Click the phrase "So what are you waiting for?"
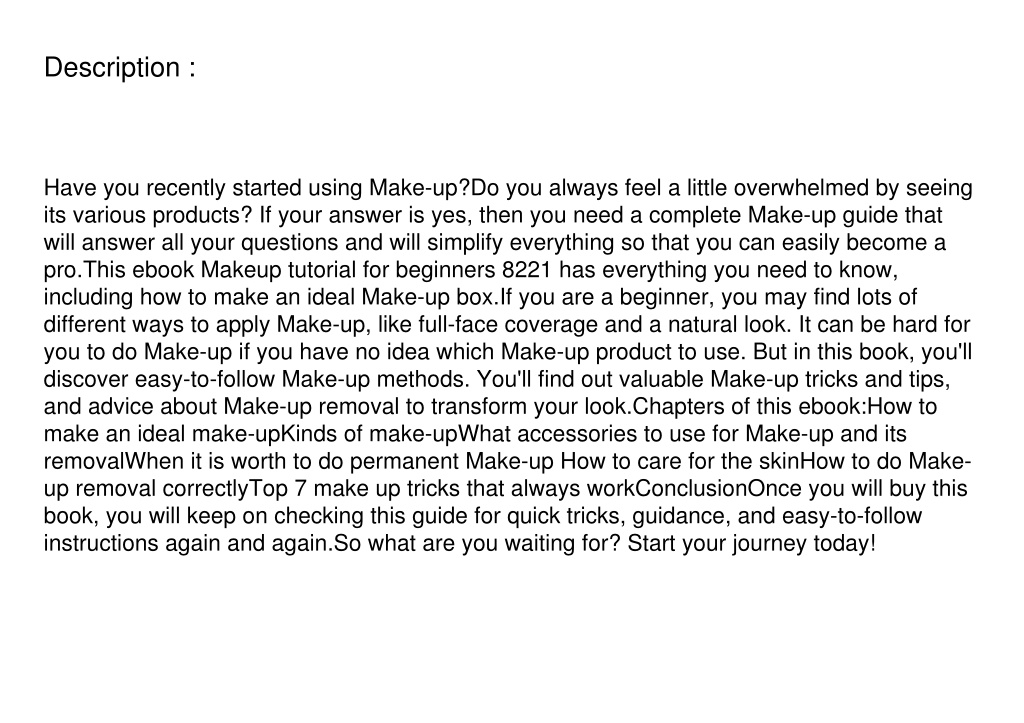This screenshot has width=1024, height=723. pos(477,544)
